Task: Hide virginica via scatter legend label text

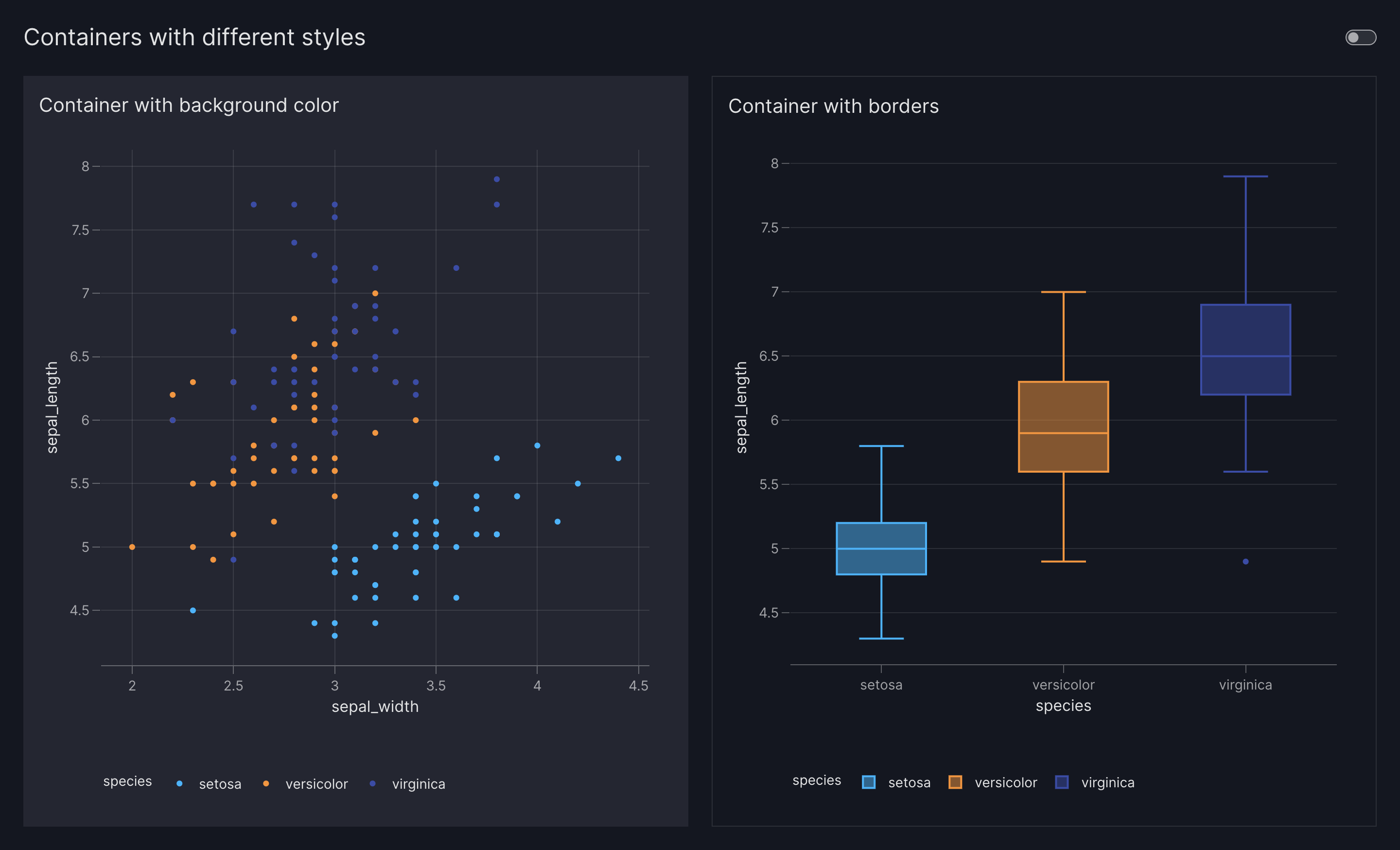Action: (418, 784)
